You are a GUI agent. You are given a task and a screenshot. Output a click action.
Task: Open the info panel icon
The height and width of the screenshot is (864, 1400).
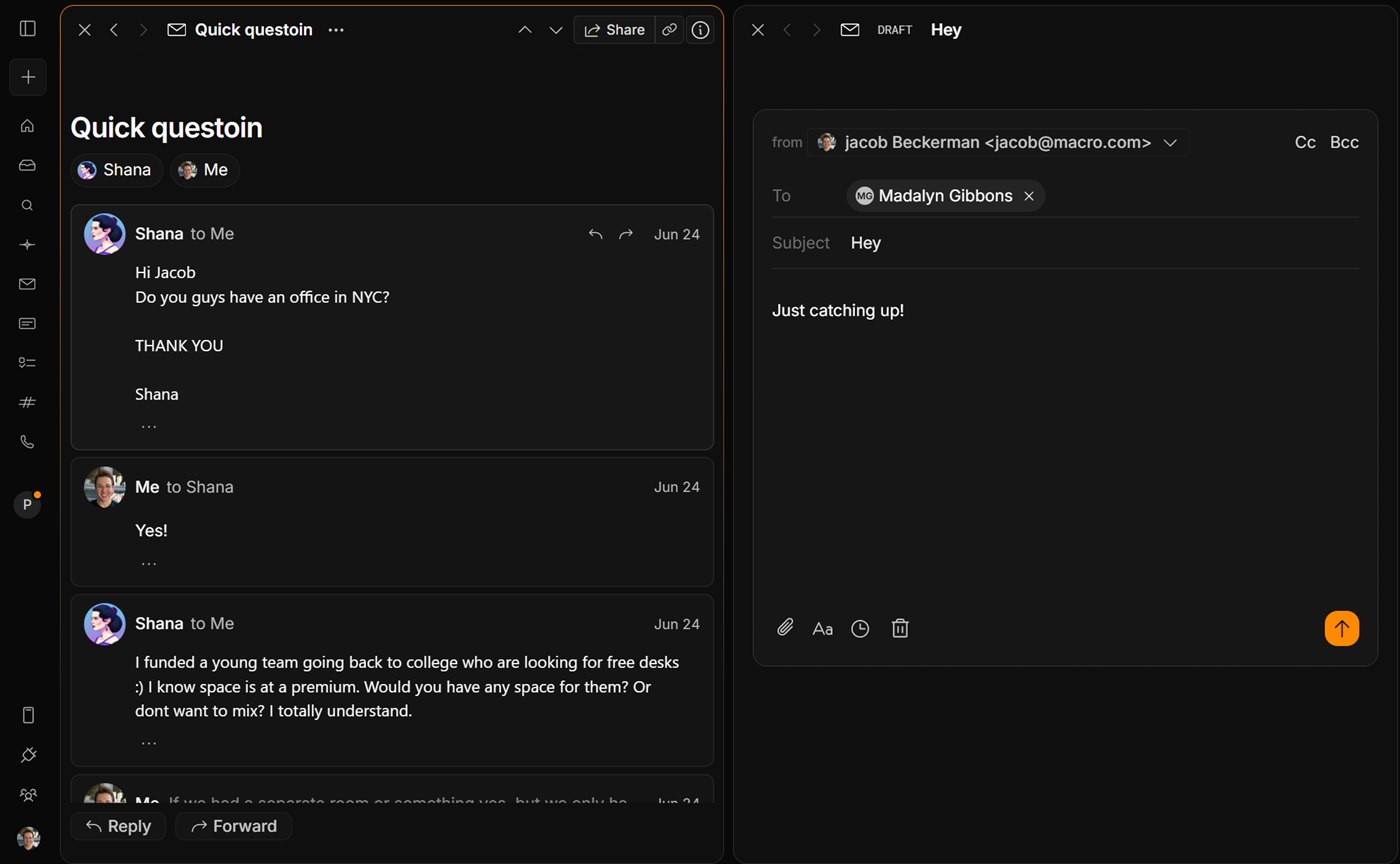point(700,30)
